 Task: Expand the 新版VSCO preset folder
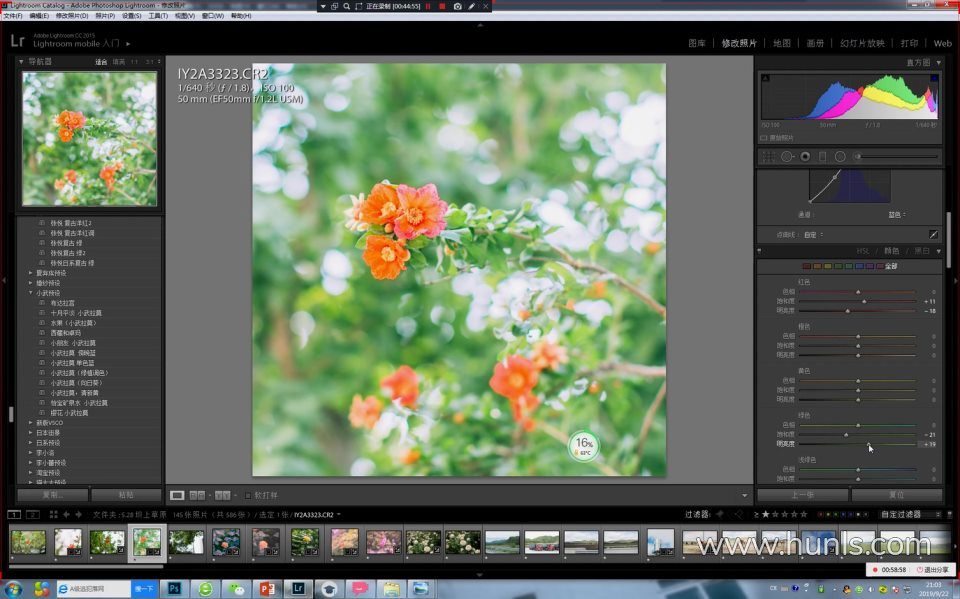click(x=31, y=423)
